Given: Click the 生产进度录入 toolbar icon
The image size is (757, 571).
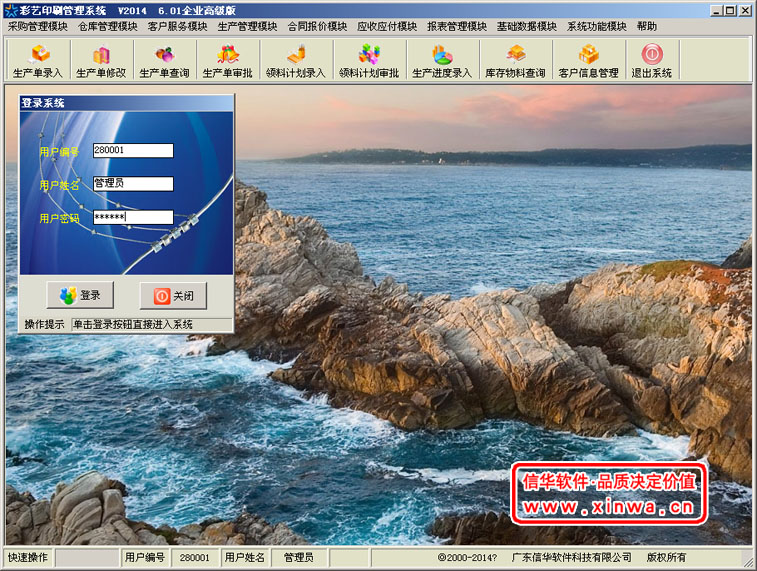Looking at the screenshot, I should (441, 61).
